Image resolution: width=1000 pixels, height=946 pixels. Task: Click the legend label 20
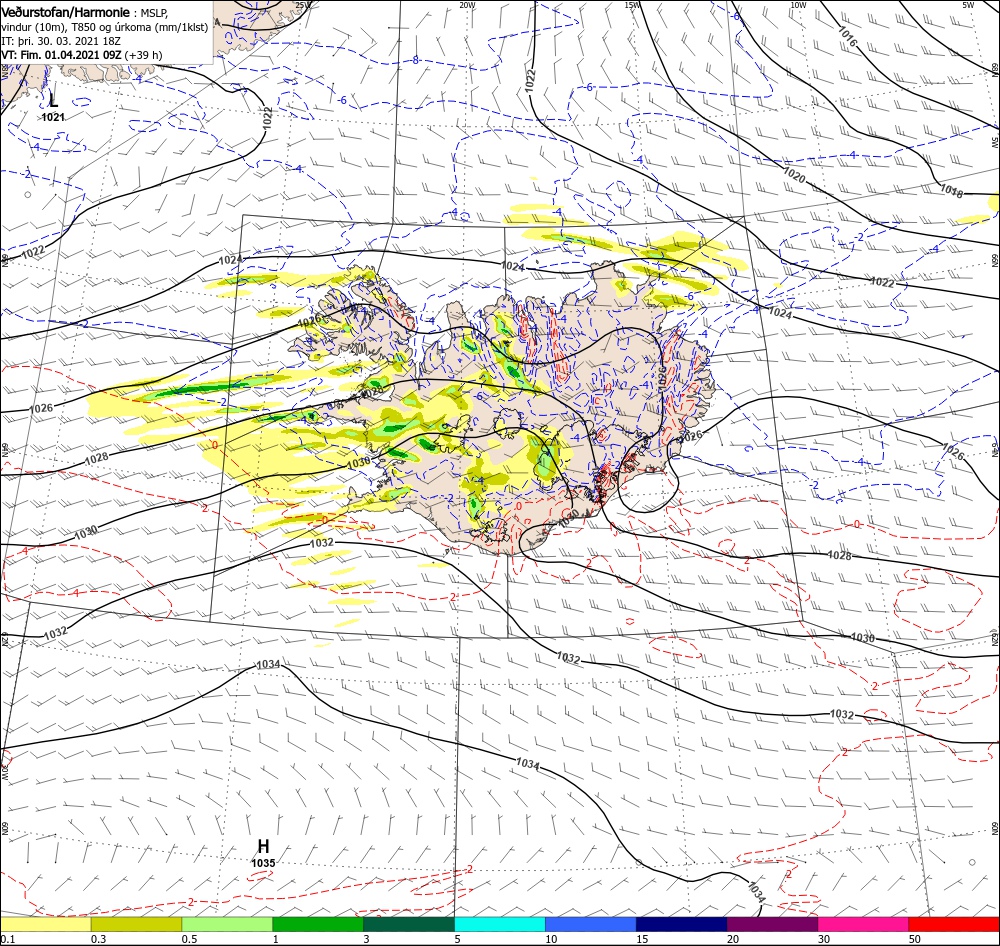pyautogui.click(x=733, y=939)
